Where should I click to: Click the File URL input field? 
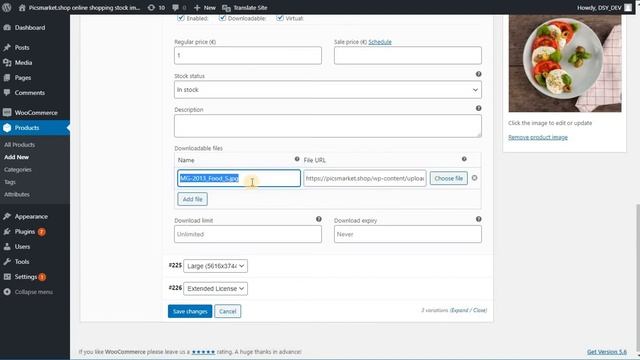click(x=365, y=178)
